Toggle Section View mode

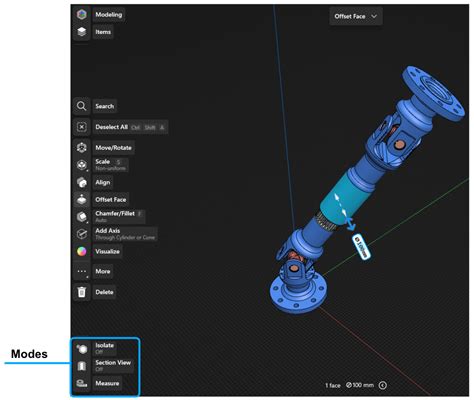coord(82,366)
